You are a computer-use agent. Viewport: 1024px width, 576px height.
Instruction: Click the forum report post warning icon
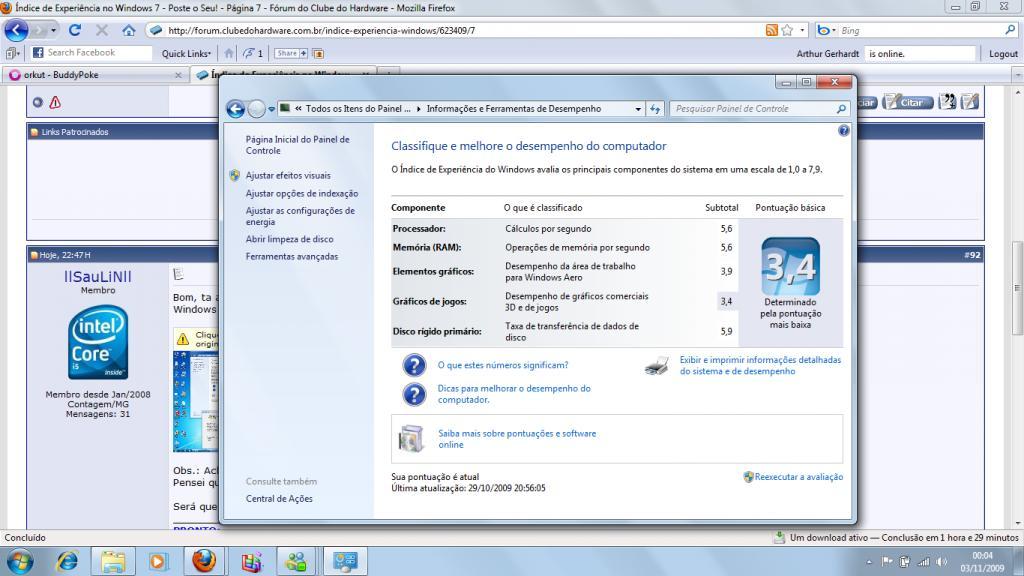[56, 103]
